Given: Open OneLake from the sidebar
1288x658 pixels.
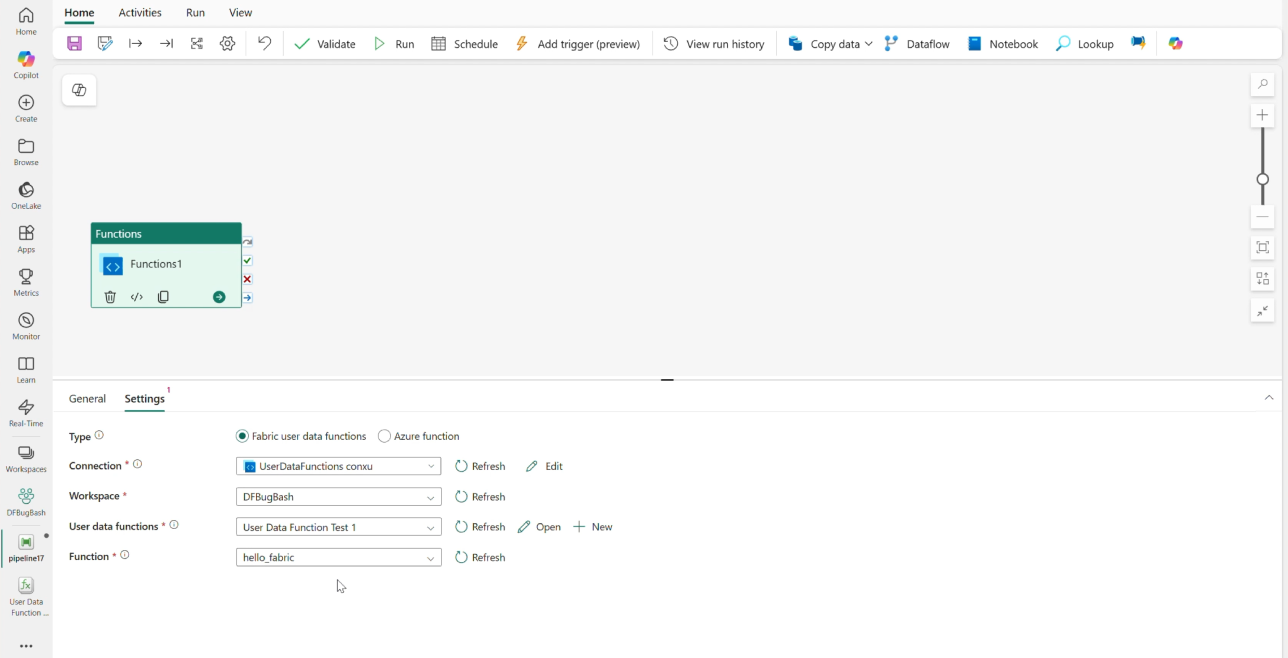Looking at the screenshot, I should [x=26, y=196].
